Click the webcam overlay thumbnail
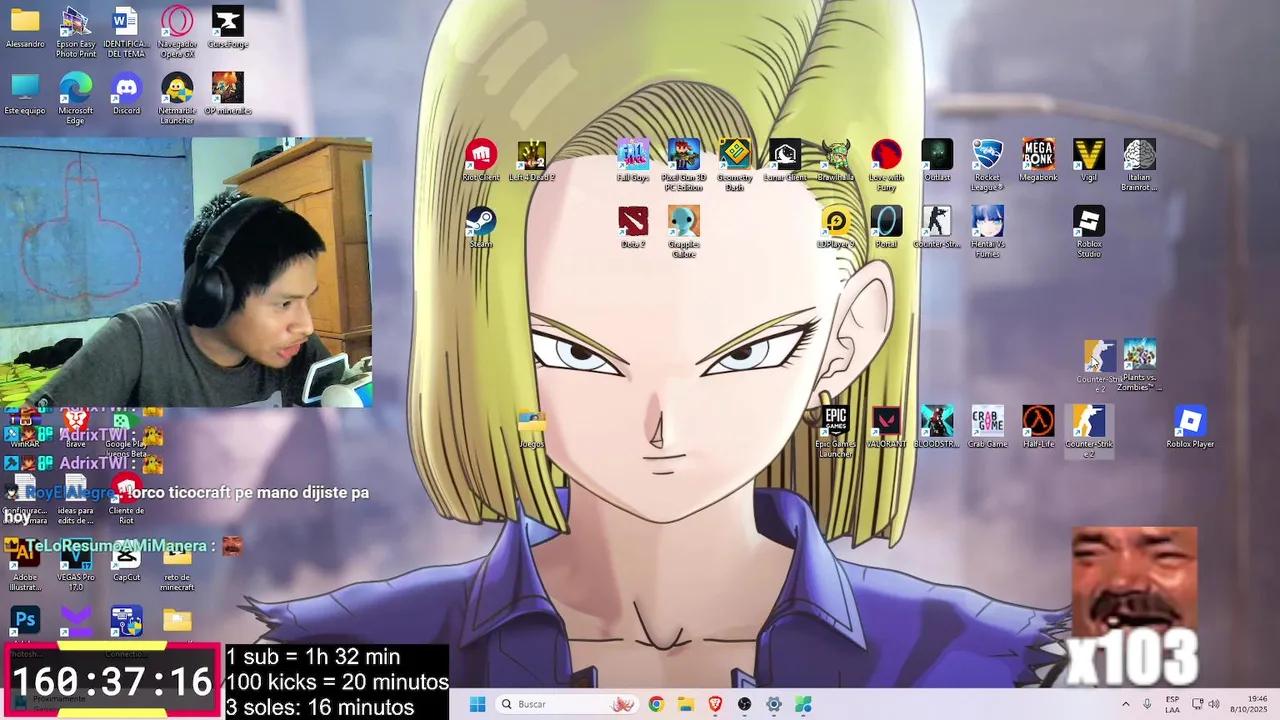The height and width of the screenshot is (720, 1280). [x=186, y=272]
